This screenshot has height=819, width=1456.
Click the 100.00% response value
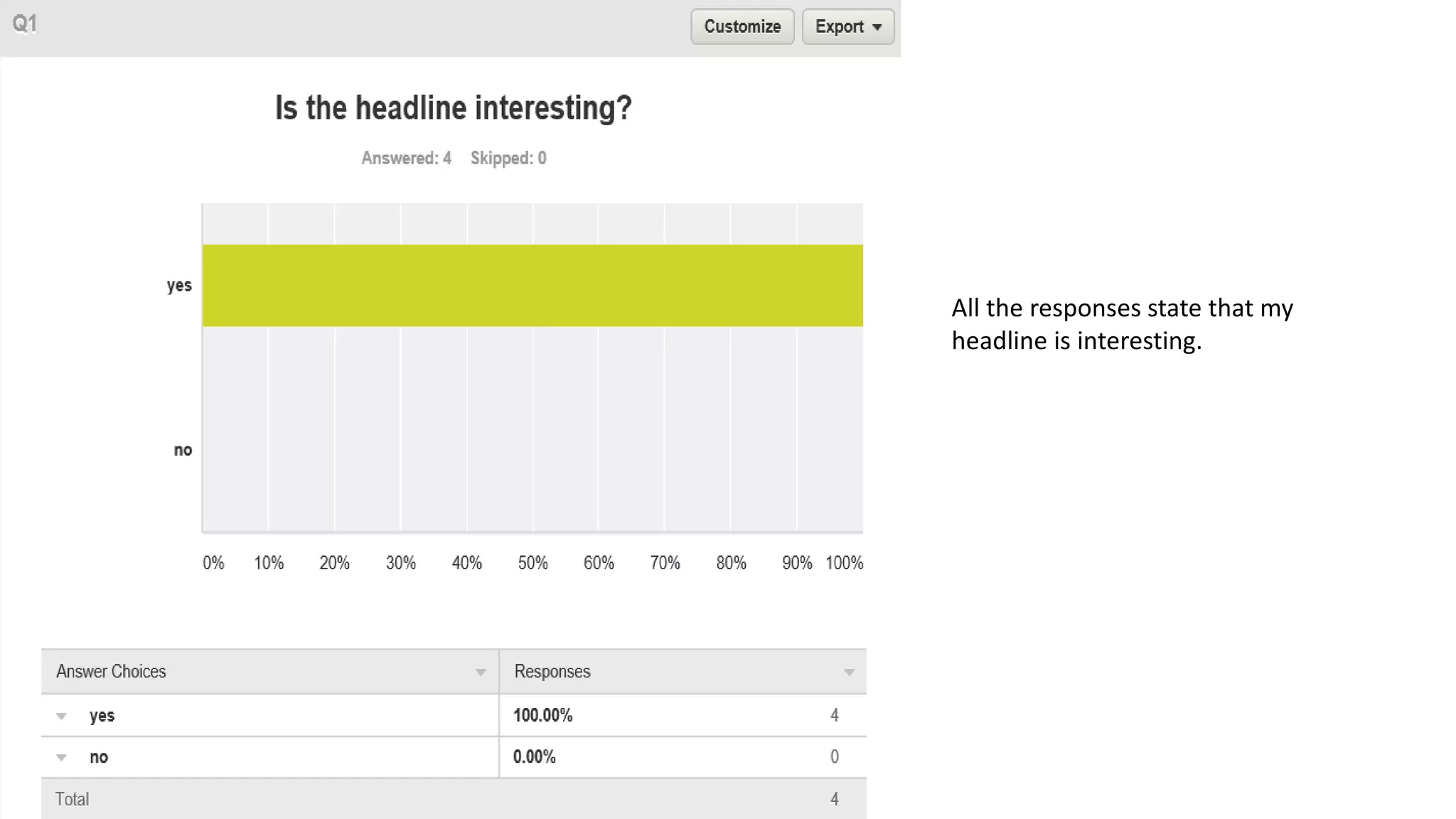pyautogui.click(x=542, y=715)
